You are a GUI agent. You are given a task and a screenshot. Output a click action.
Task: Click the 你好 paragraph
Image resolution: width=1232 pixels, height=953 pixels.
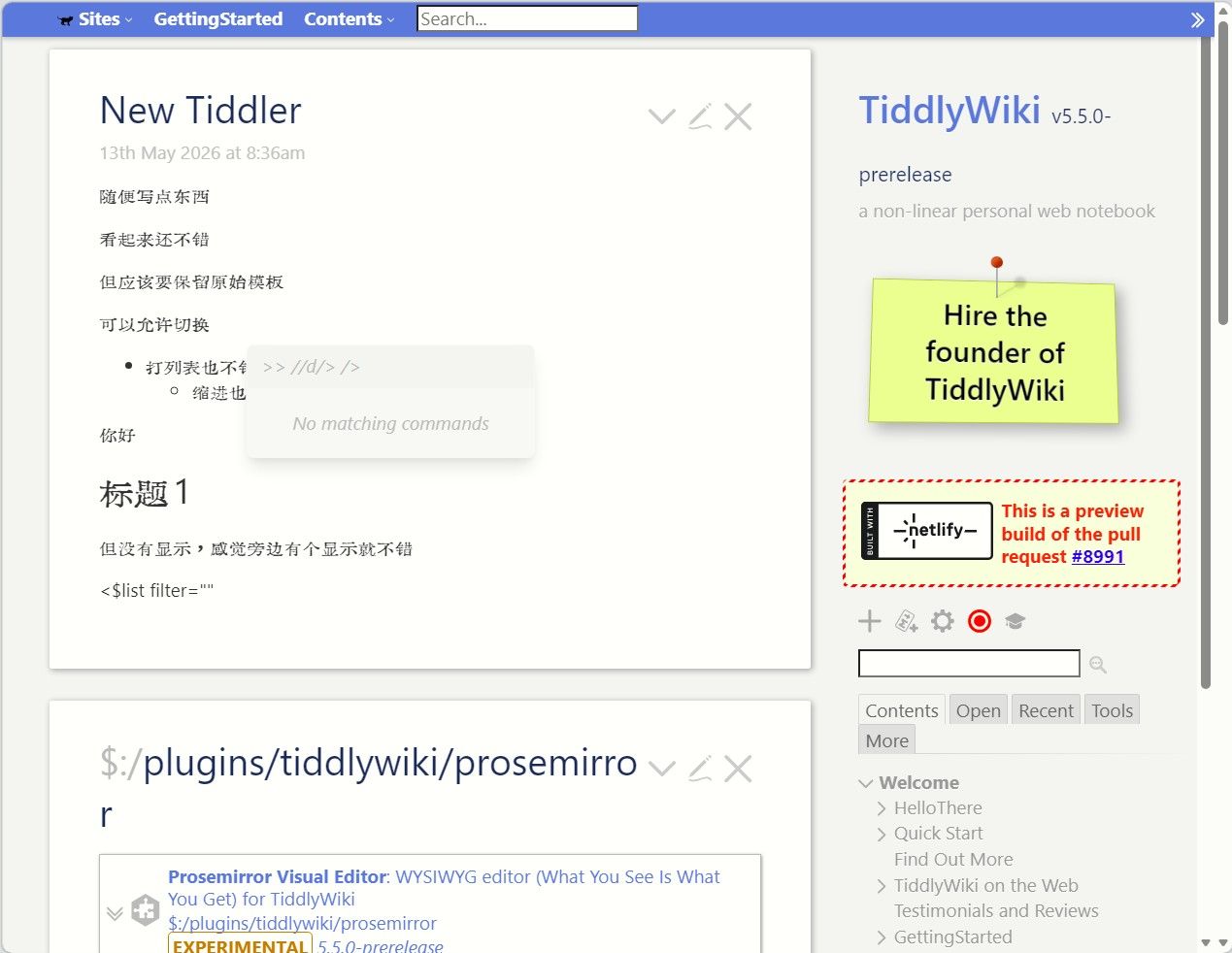(x=117, y=435)
